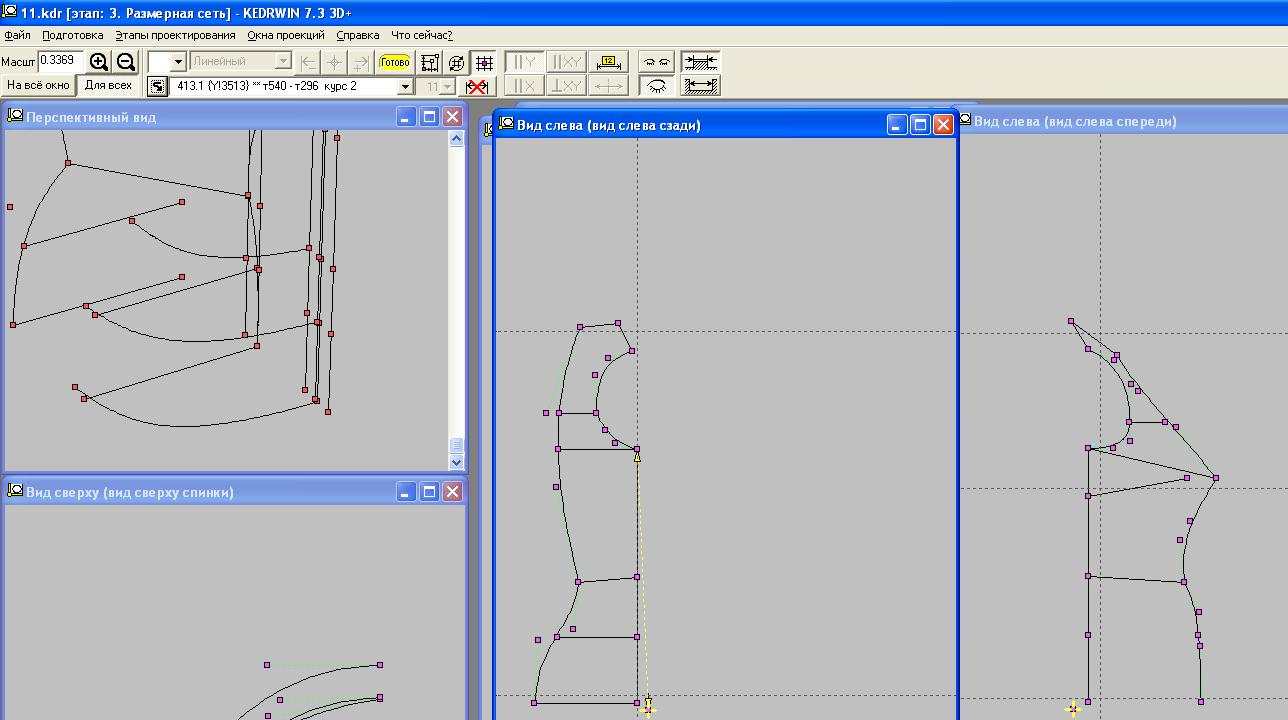This screenshot has height=720, width=1288.
Task: Toggle the single eye visibility button
Action: click(656, 86)
